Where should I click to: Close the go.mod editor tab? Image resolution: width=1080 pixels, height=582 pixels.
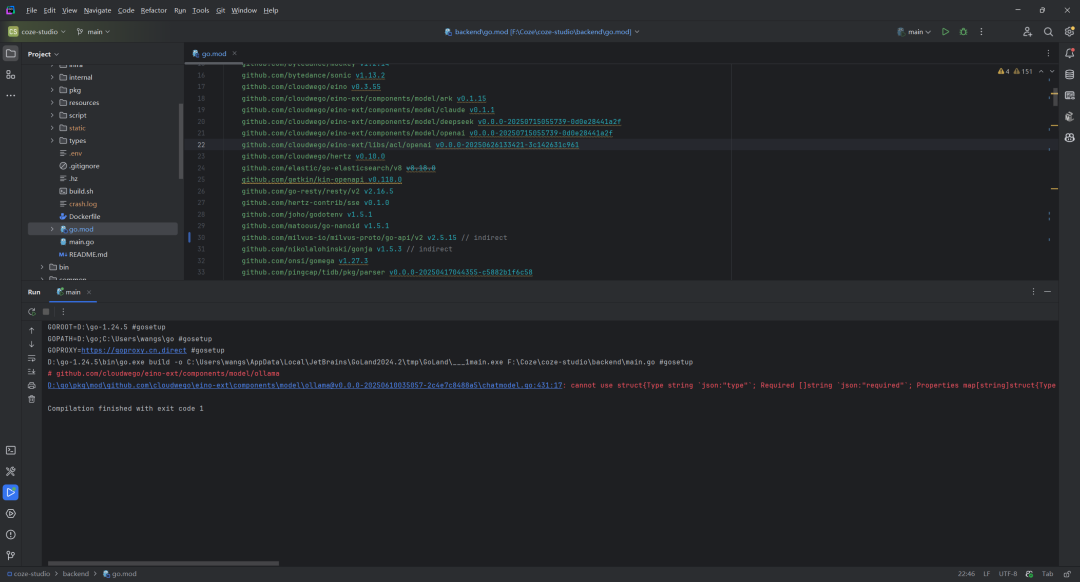tap(234, 53)
